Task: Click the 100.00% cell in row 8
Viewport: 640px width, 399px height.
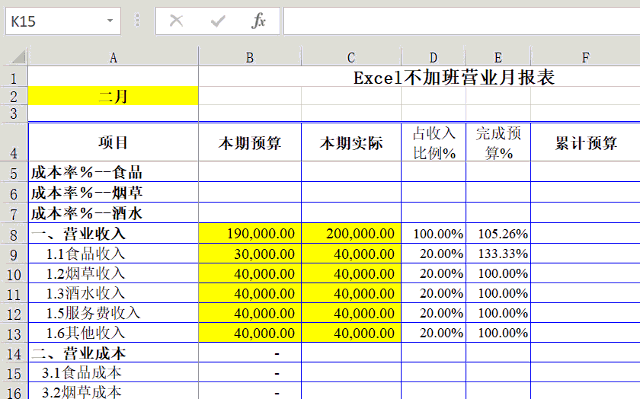Action: (x=433, y=234)
